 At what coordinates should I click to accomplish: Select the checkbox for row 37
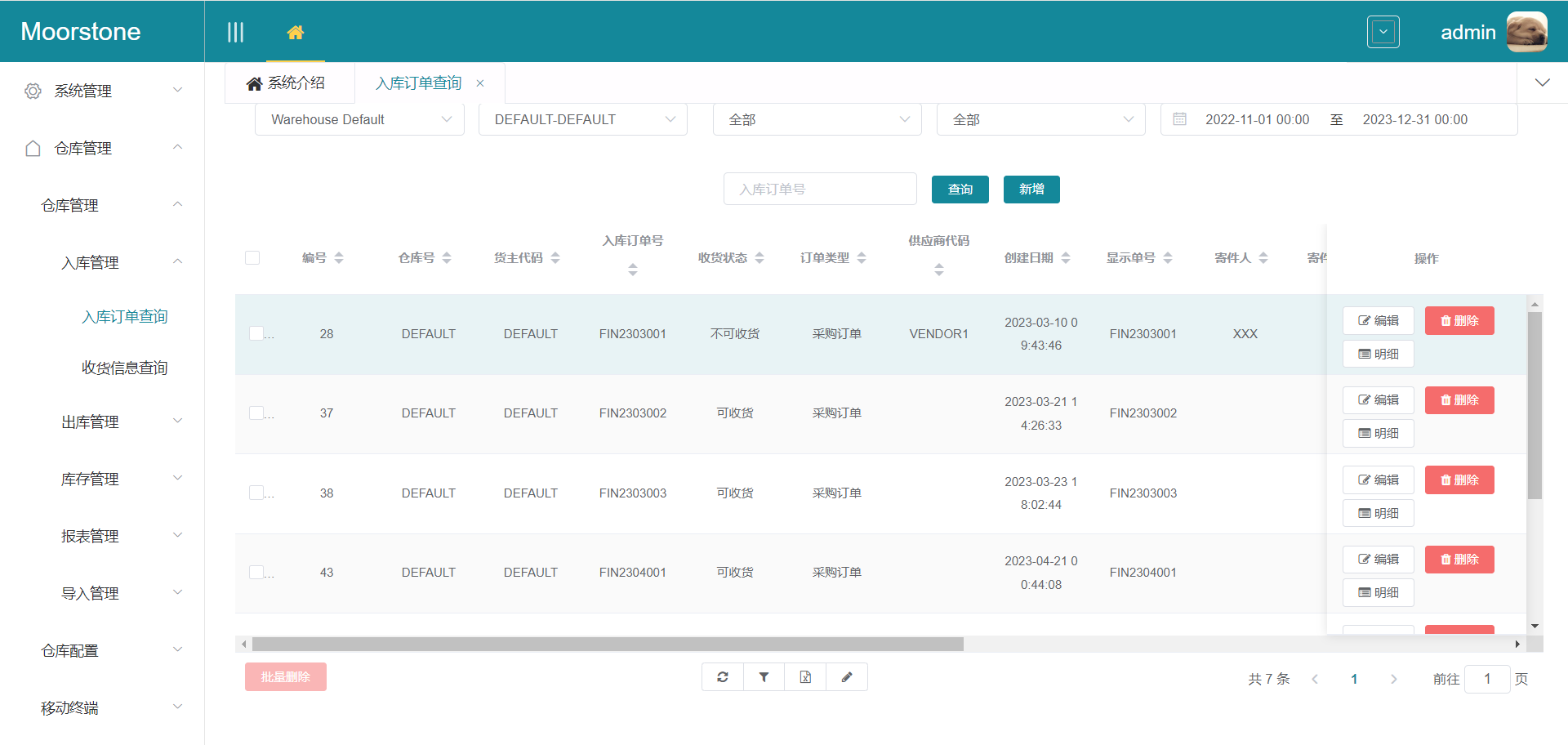256,413
